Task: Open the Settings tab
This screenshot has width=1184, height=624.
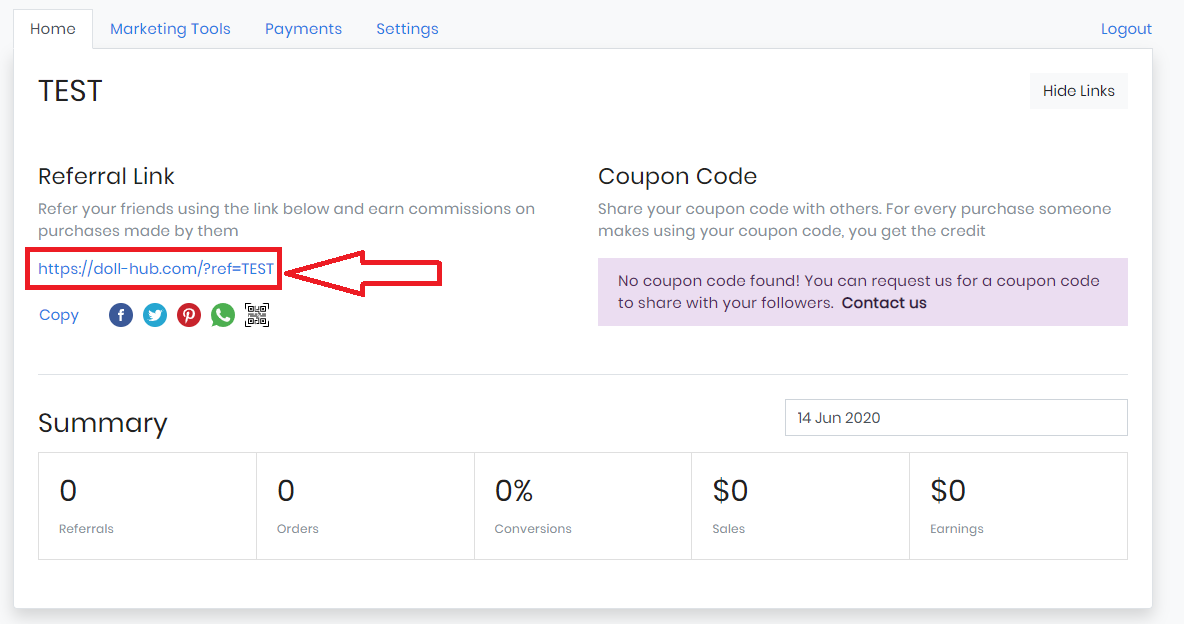Action: [407, 29]
